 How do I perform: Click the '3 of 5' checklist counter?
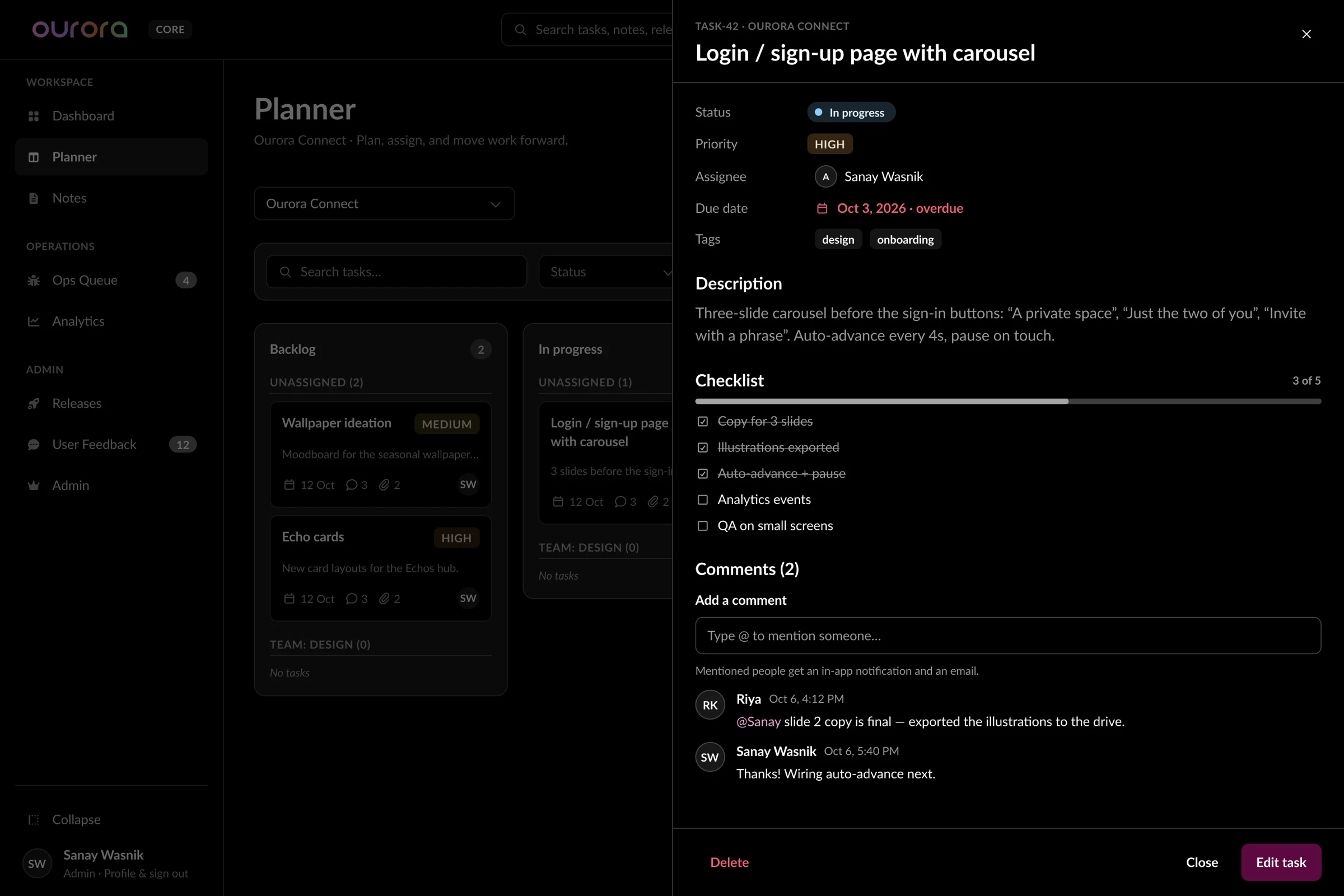tap(1306, 381)
